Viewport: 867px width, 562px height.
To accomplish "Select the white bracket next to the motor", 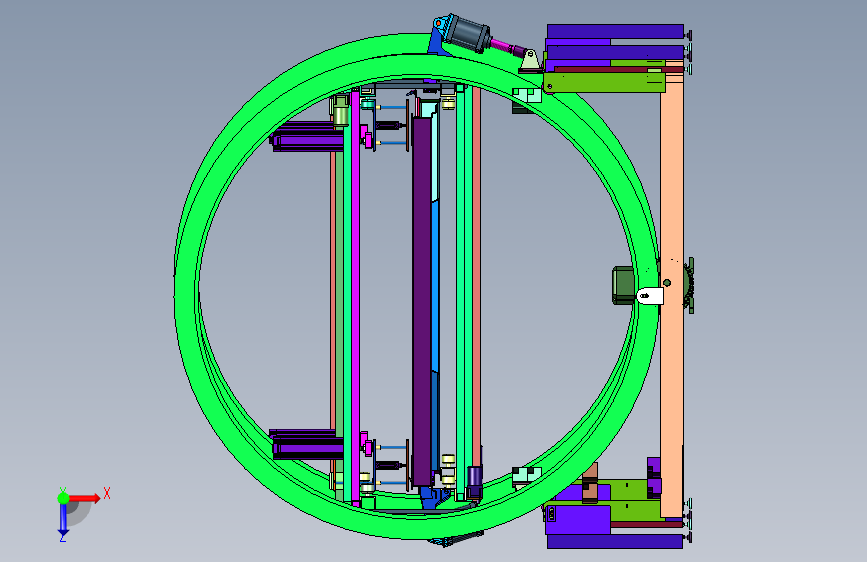I will (x=650, y=296).
